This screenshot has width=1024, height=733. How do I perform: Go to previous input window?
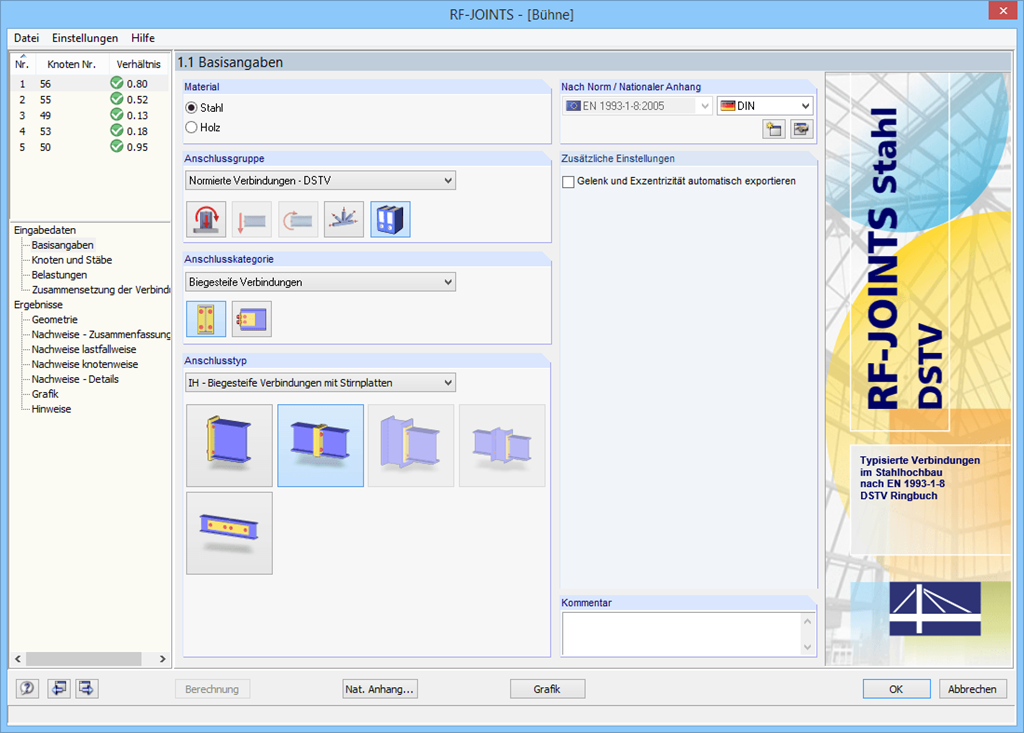coord(59,688)
